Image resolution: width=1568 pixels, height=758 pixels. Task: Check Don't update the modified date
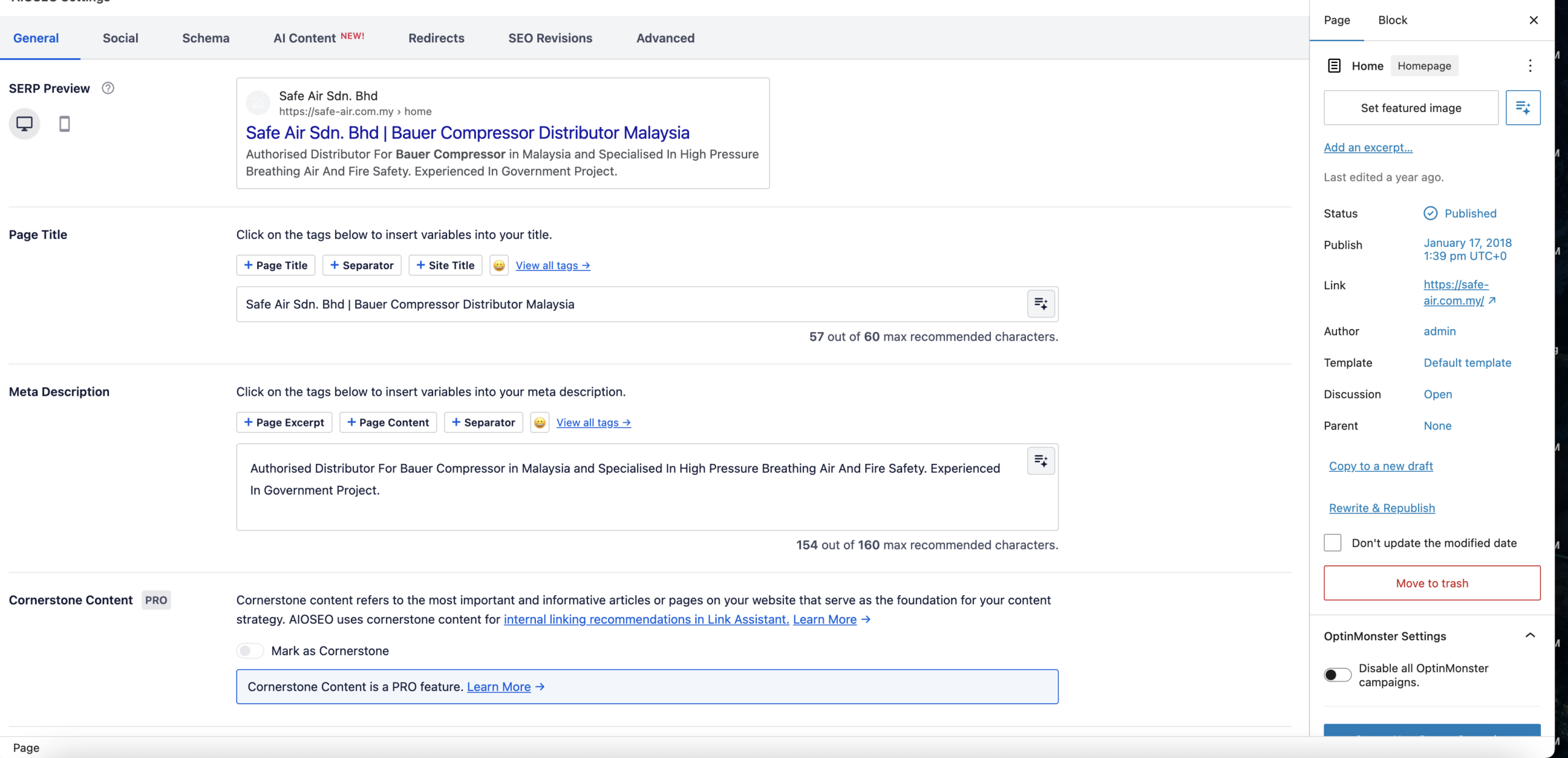(1332, 543)
